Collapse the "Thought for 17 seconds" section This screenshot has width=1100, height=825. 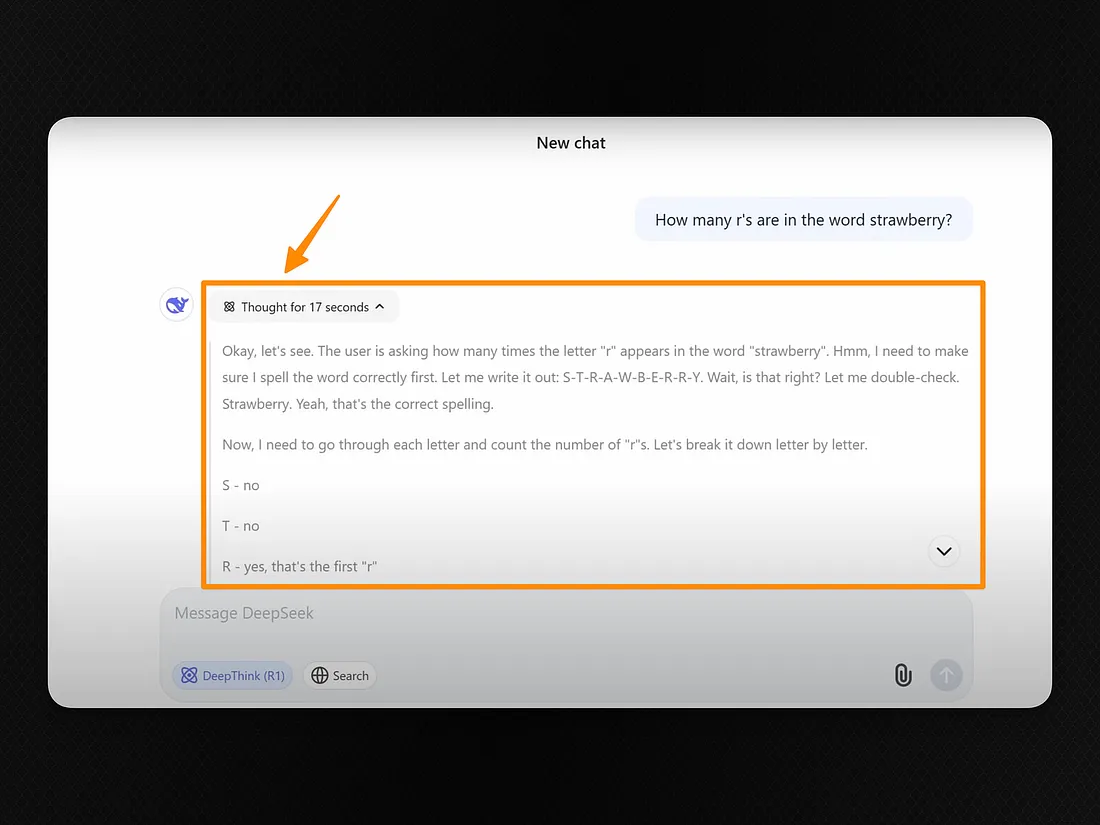[304, 307]
